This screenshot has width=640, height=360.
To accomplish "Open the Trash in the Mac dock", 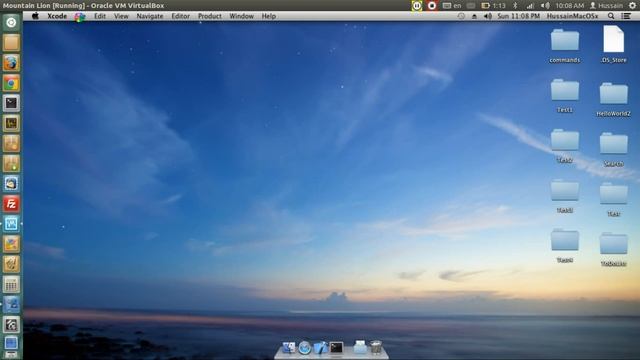I will pos(376,348).
